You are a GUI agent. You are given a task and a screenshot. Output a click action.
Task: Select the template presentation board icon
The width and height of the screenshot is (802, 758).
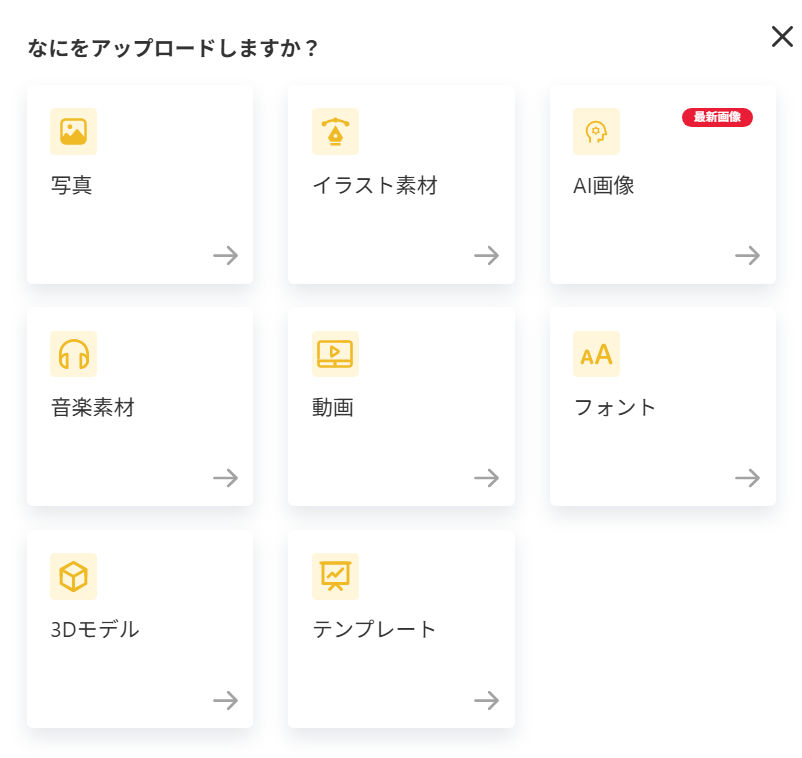pyautogui.click(x=335, y=576)
